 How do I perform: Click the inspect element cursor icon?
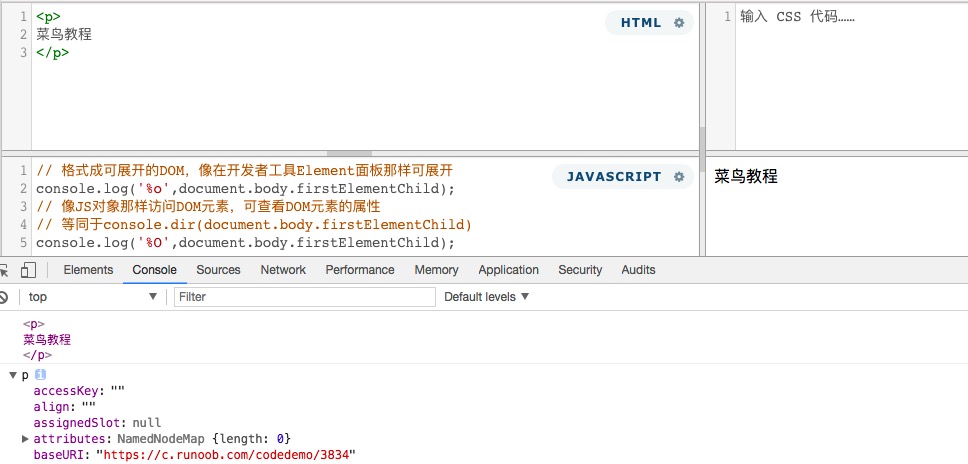tap(4, 270)
